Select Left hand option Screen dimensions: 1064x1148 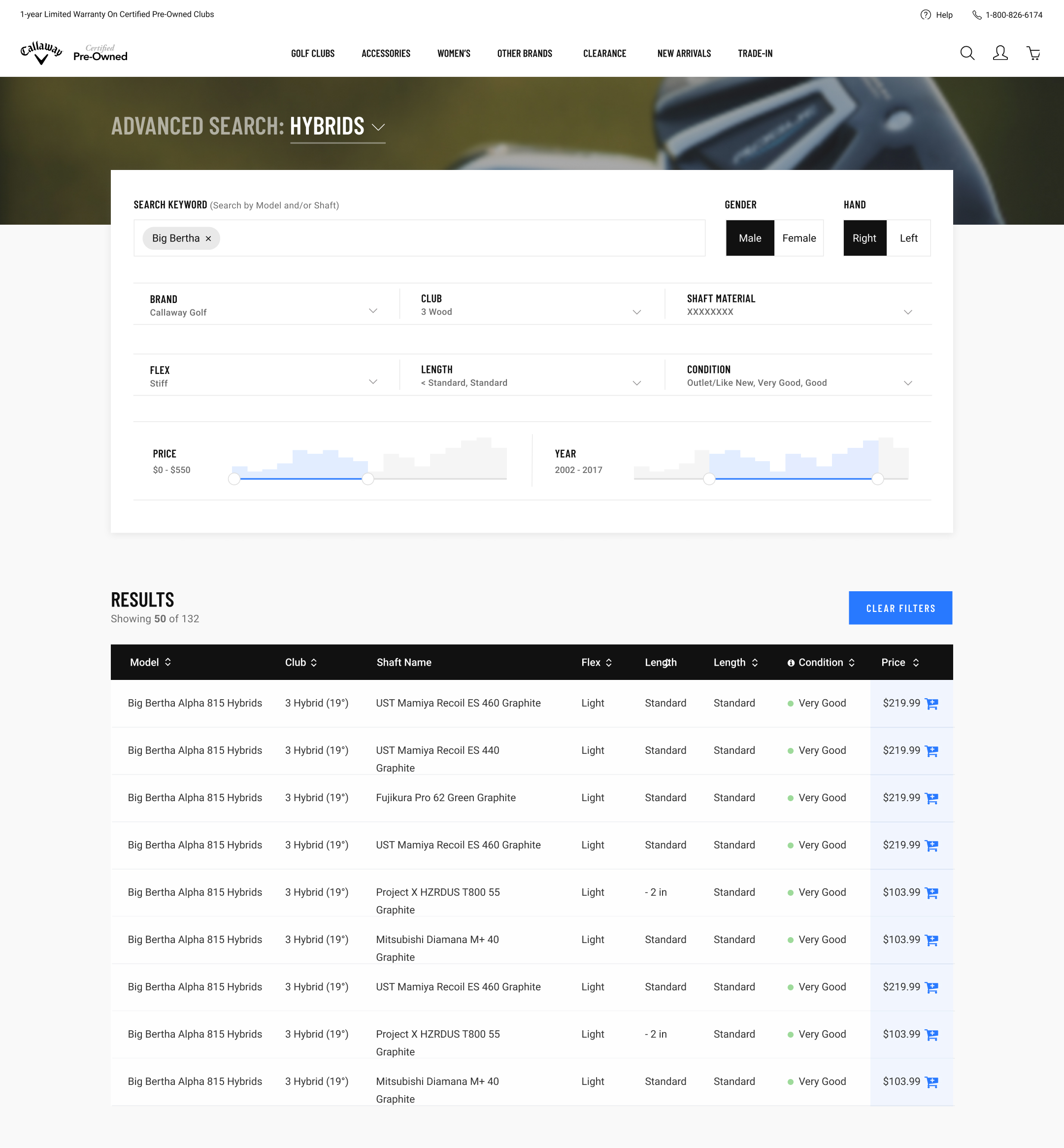908,238
